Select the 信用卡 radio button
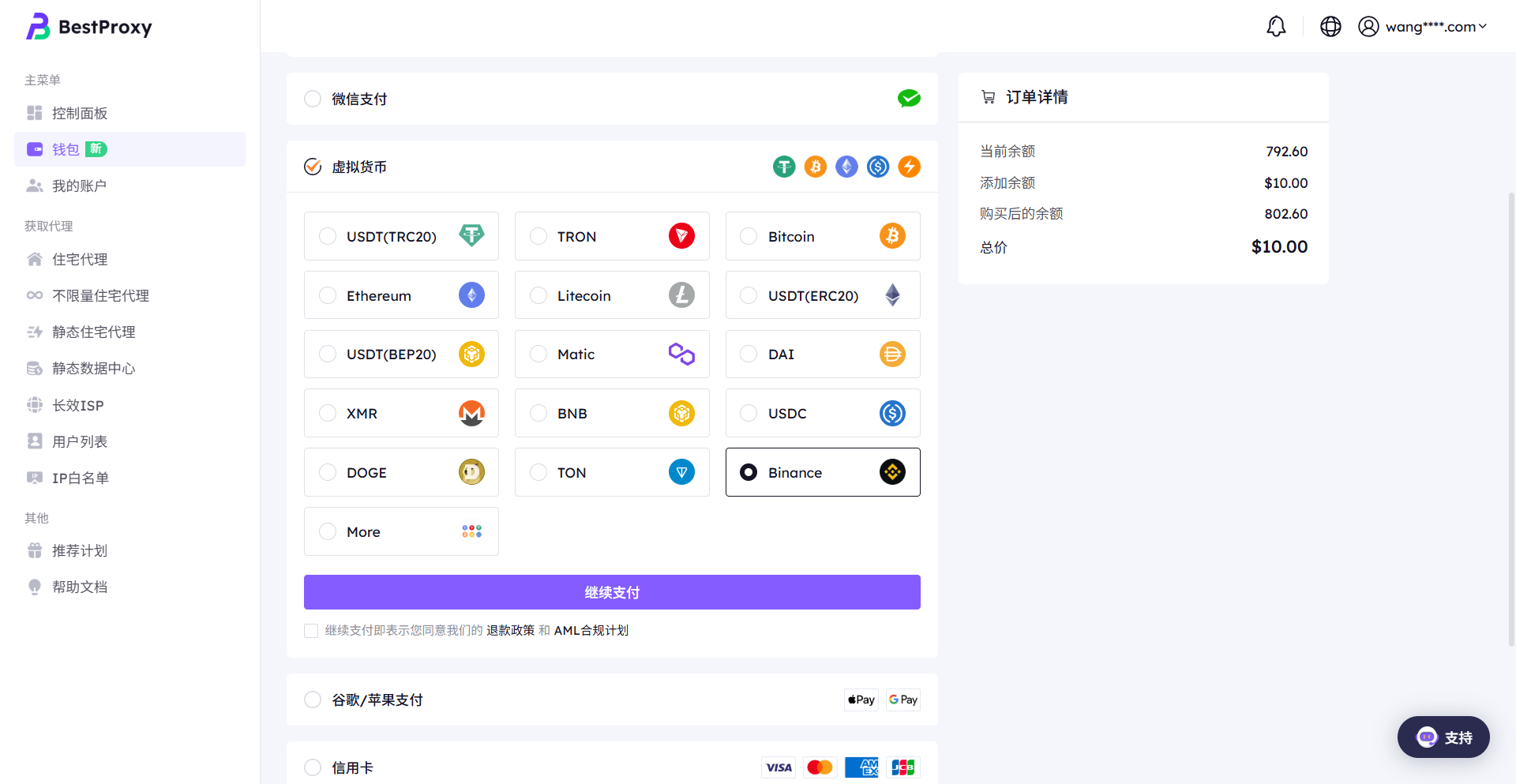 click(313, 767)
